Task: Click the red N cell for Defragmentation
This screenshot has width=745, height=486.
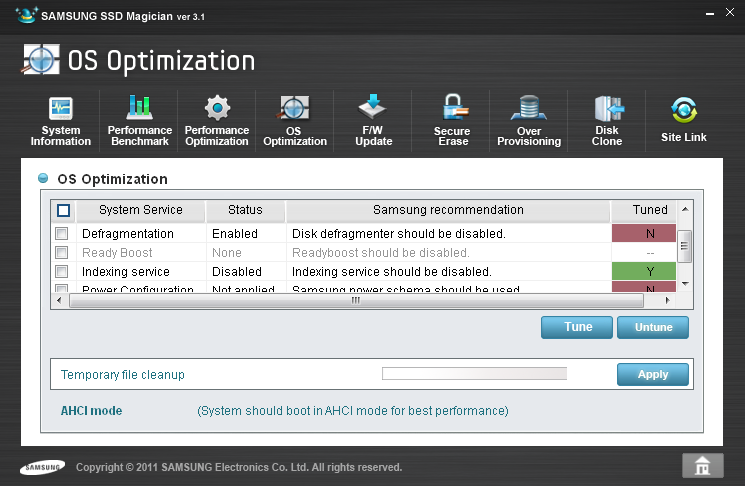Action: tap(644, 233)
